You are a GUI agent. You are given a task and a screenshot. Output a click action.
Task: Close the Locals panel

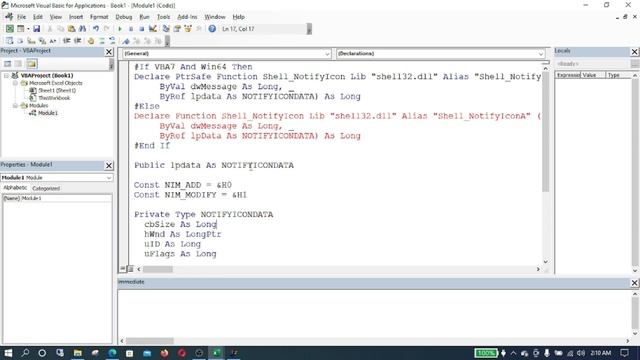click(x=634, y=51)
